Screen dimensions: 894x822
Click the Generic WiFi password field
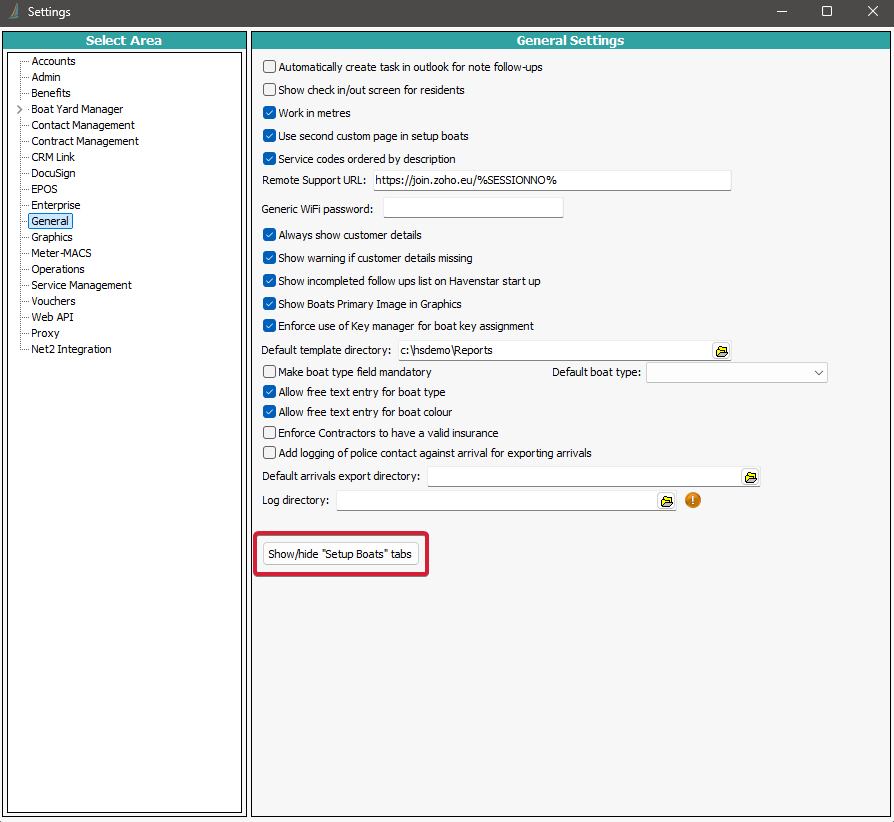[473, 209]
